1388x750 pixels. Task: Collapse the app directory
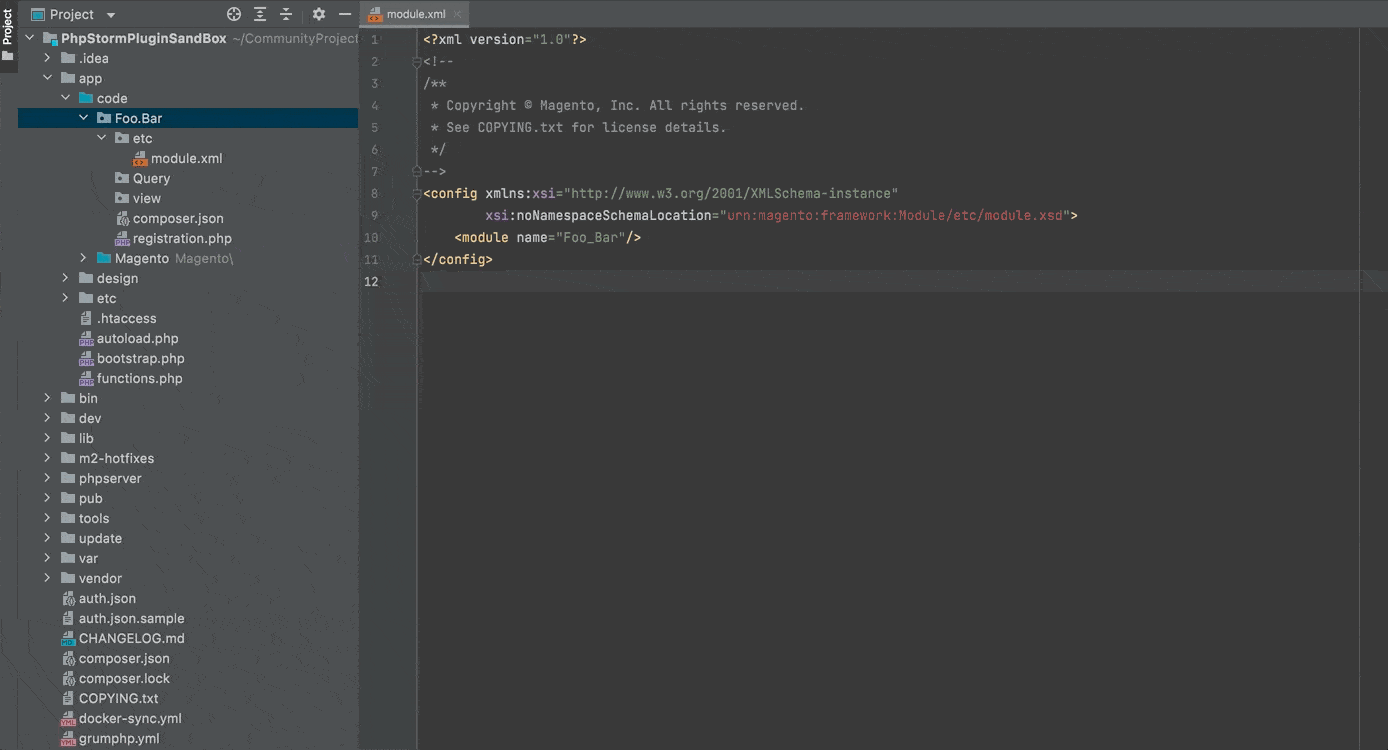pyautogui.click(x=47, y=78)
